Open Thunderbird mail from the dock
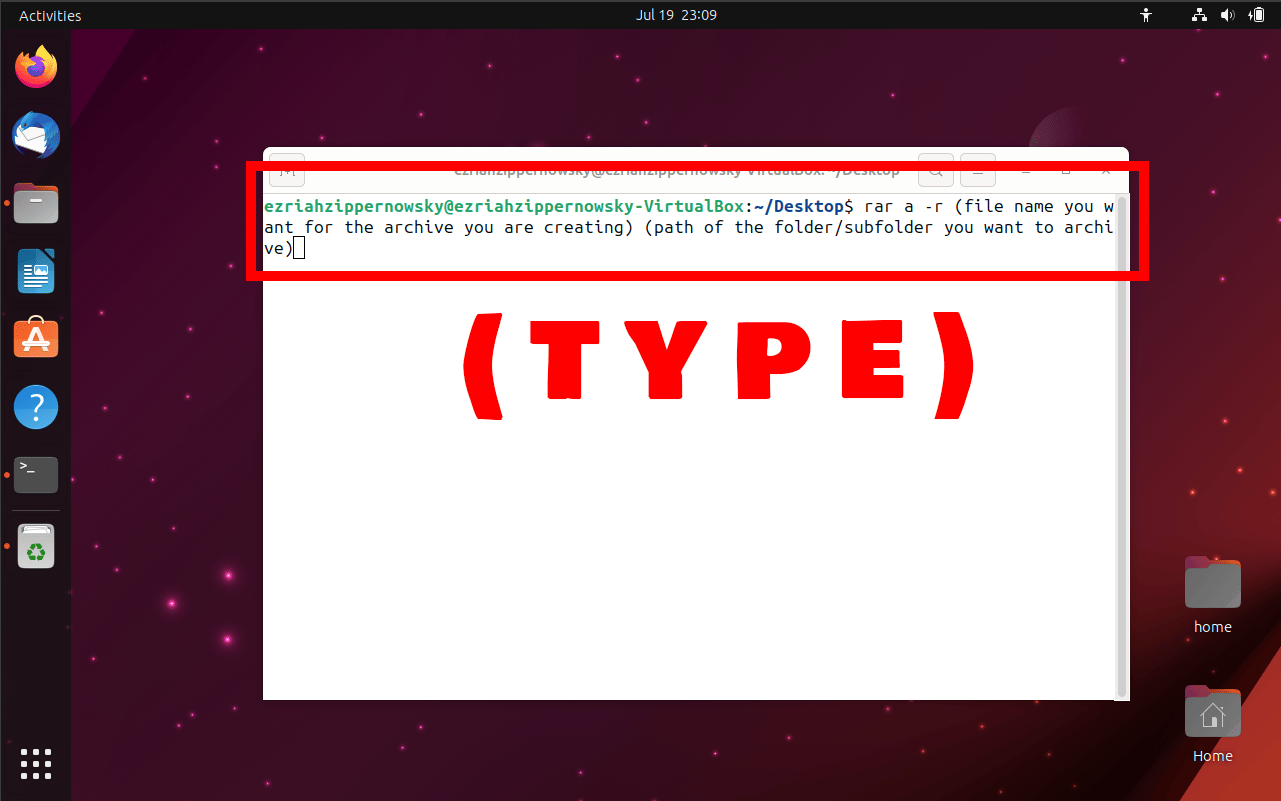The image size is (1281, 801). click(36, 135)
